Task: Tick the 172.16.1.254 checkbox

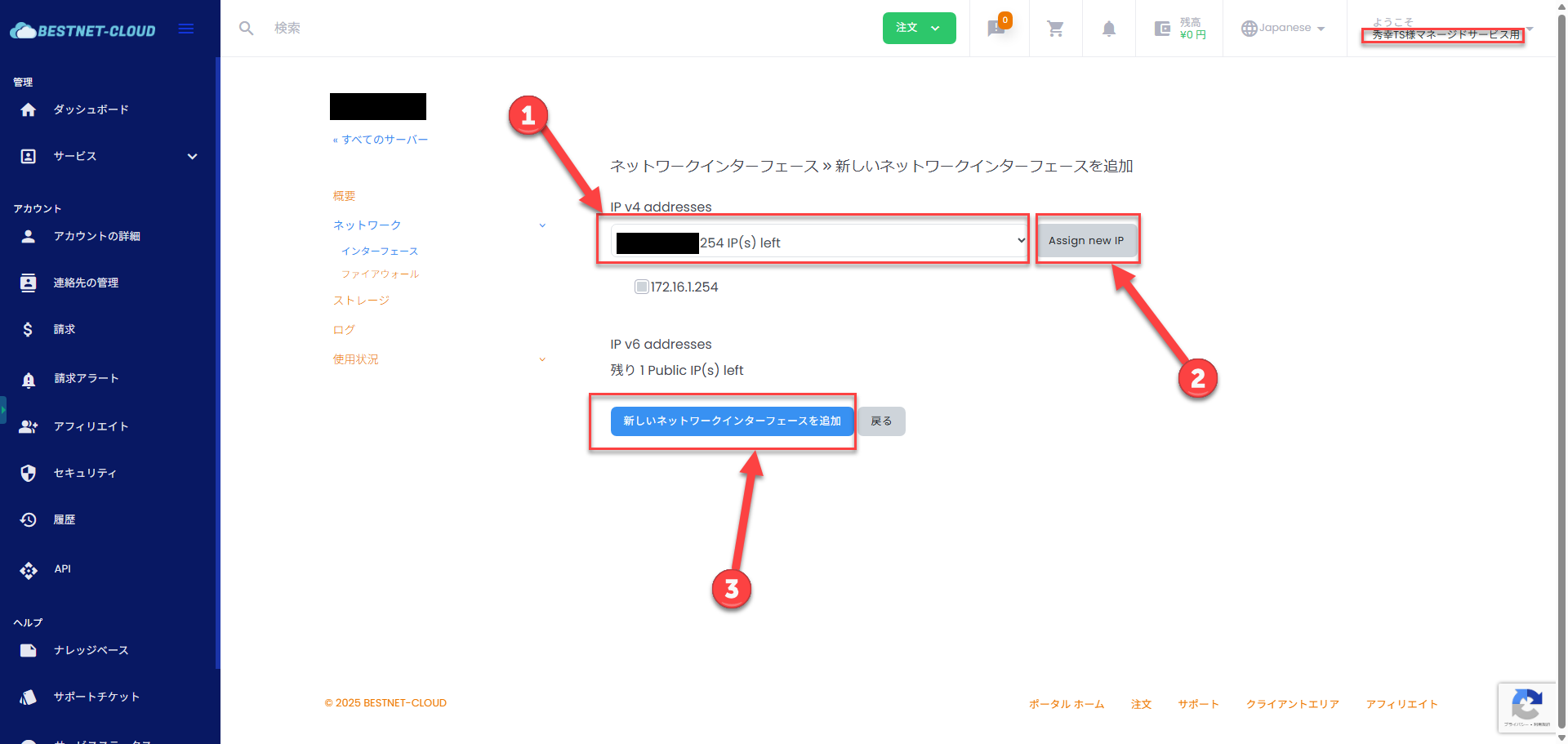Action: (x=642, y=287)
